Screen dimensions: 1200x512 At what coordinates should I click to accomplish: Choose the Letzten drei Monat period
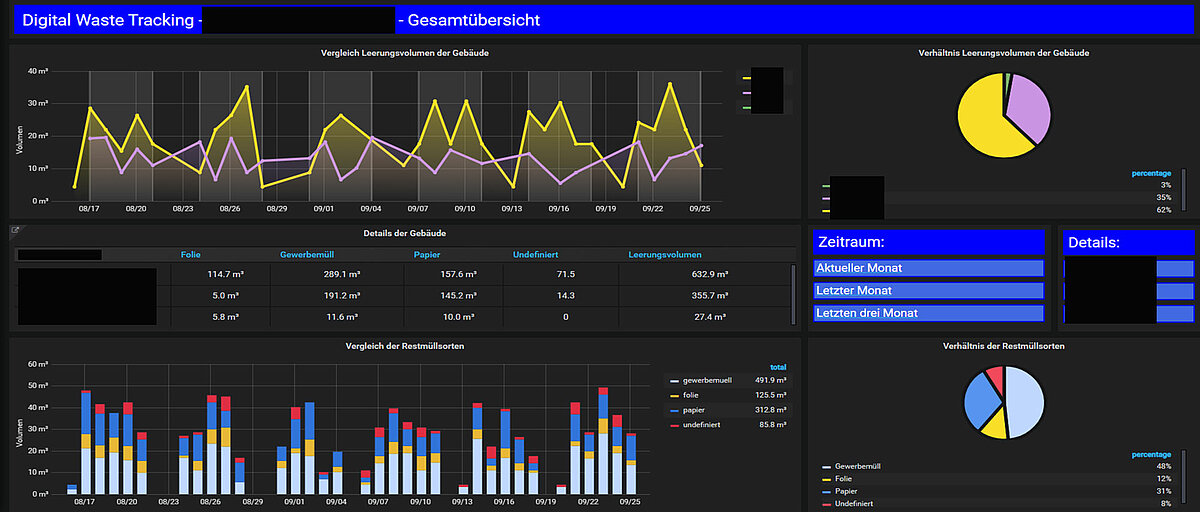(x=929, y=313)
